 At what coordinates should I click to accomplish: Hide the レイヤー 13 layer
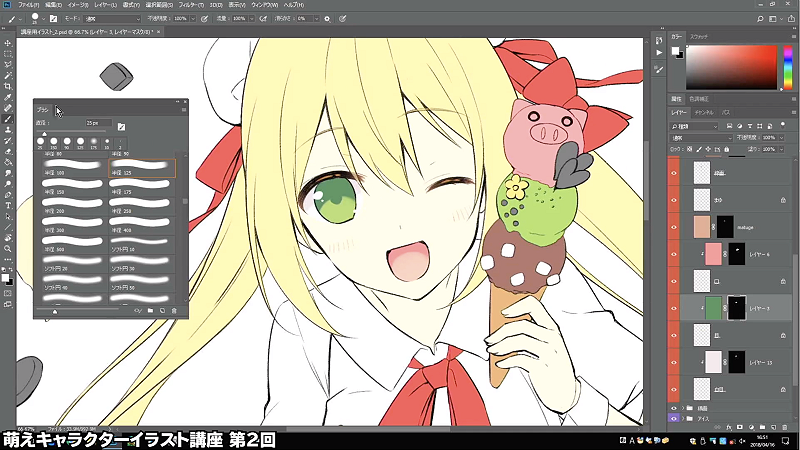673,362
